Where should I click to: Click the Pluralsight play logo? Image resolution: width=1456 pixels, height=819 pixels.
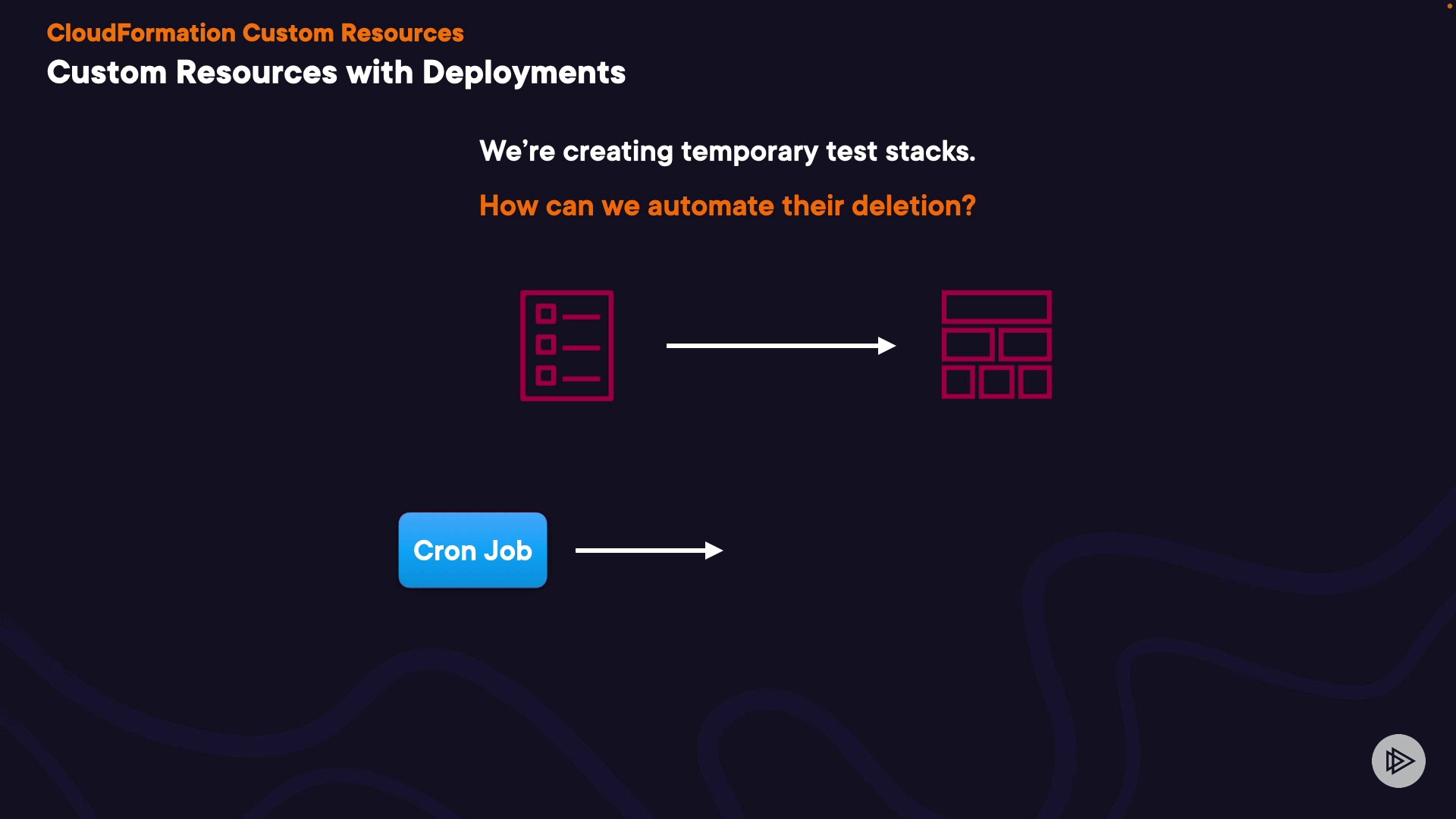click(1398, 761)
